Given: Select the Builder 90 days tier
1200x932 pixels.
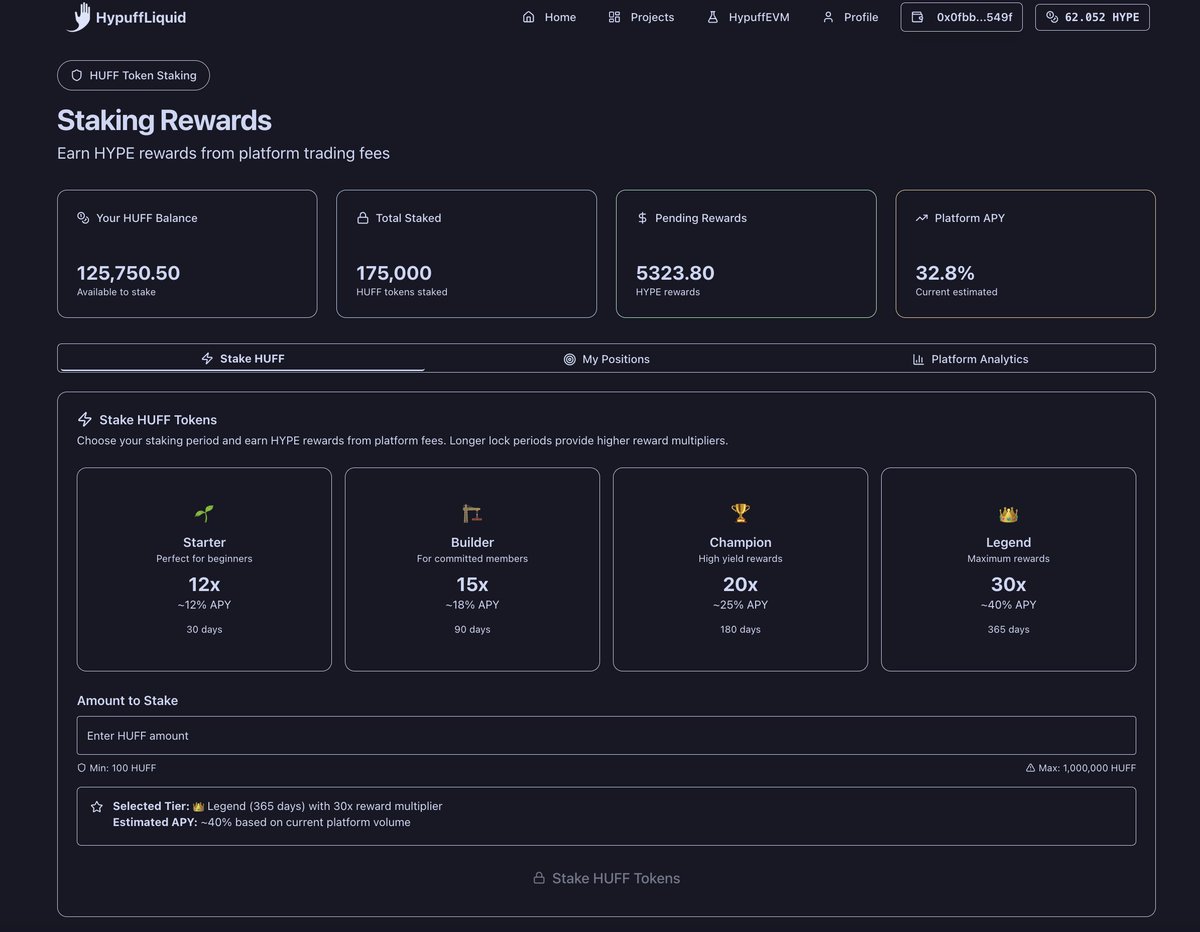Looking at the screenshot, I should pyautogui.click(x=472, y=569).
